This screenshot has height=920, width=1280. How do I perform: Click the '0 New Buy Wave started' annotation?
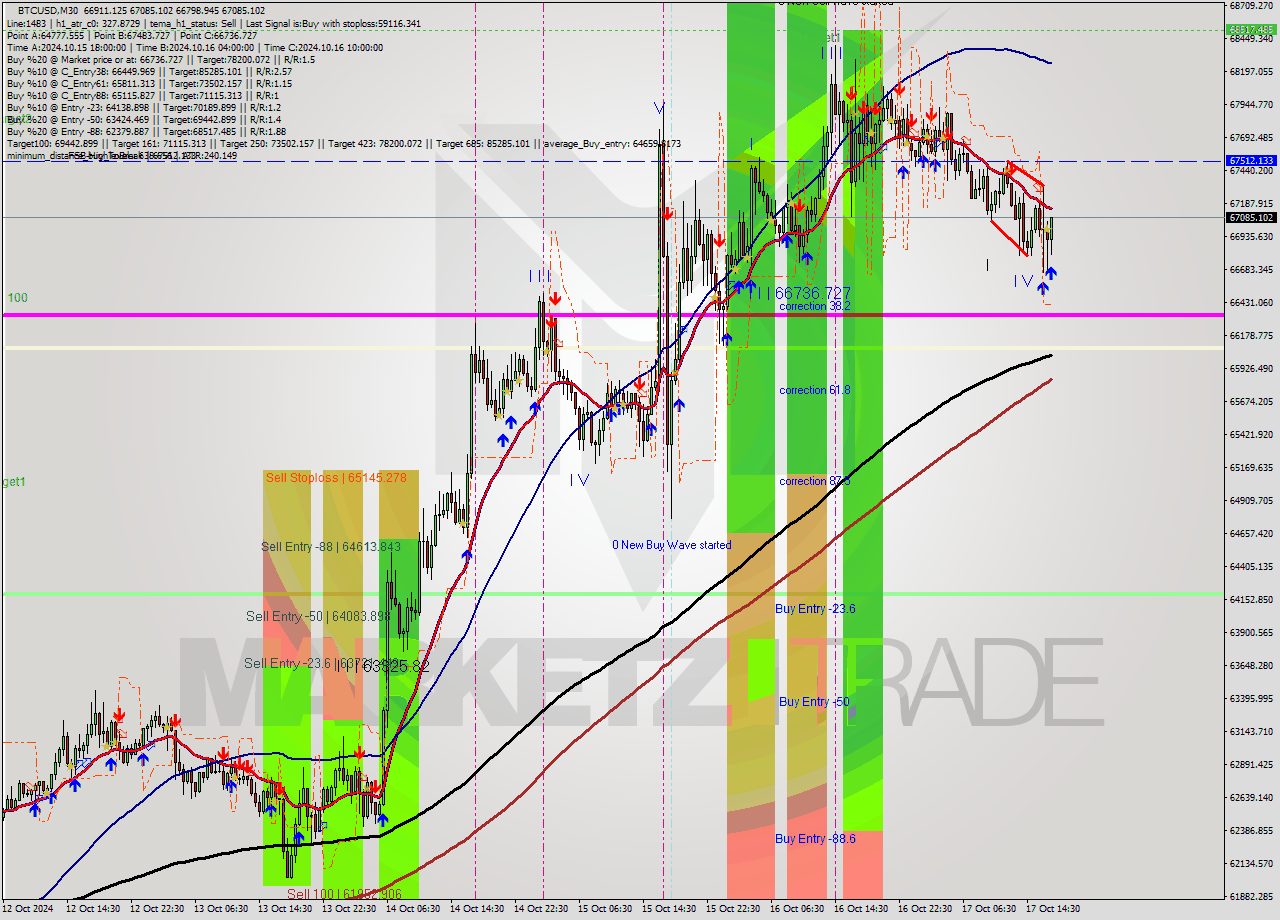(672, 545)
